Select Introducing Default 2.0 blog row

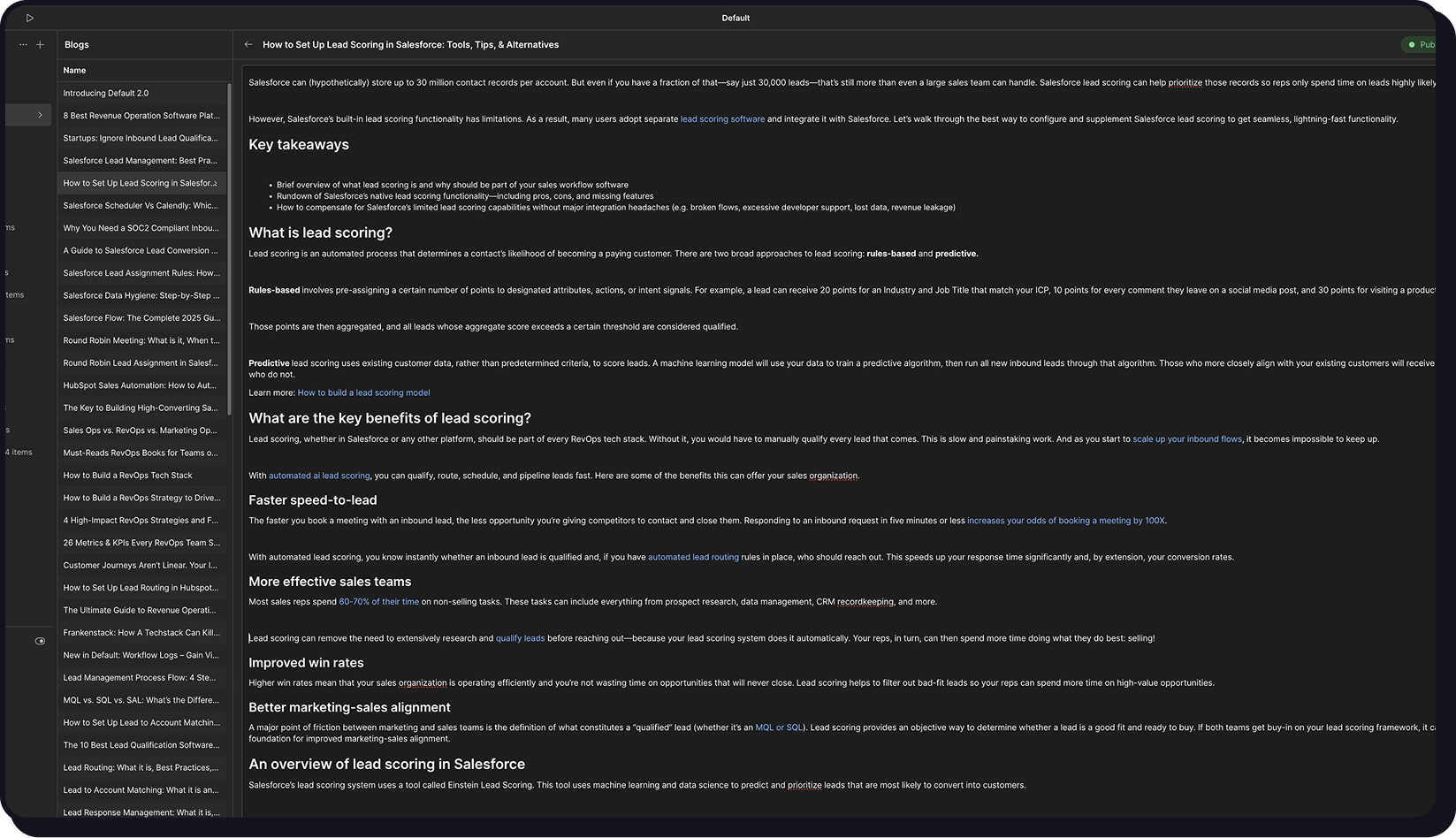(141, 93)
